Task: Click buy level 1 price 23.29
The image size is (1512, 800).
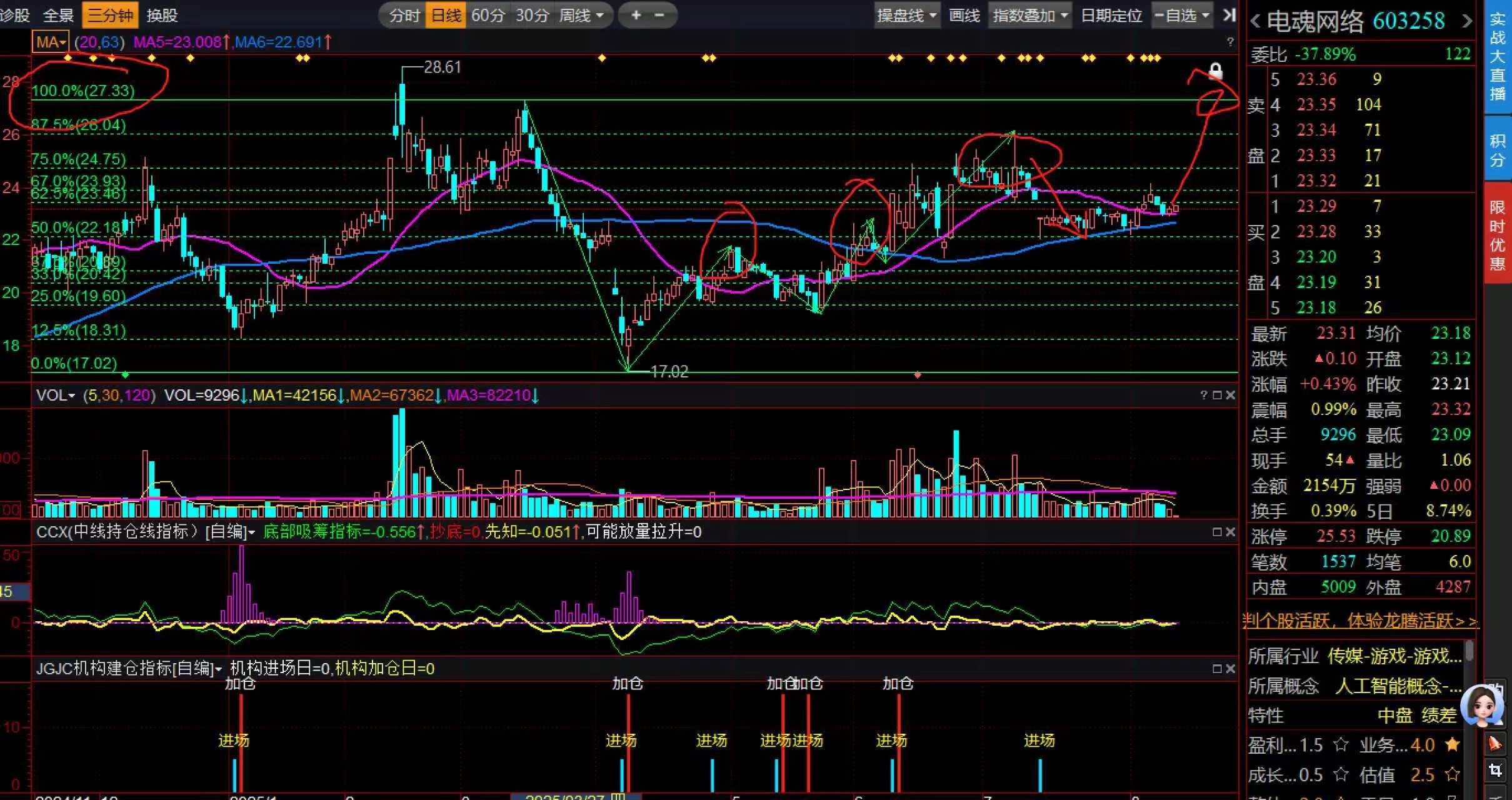Action: point(1316,206)
